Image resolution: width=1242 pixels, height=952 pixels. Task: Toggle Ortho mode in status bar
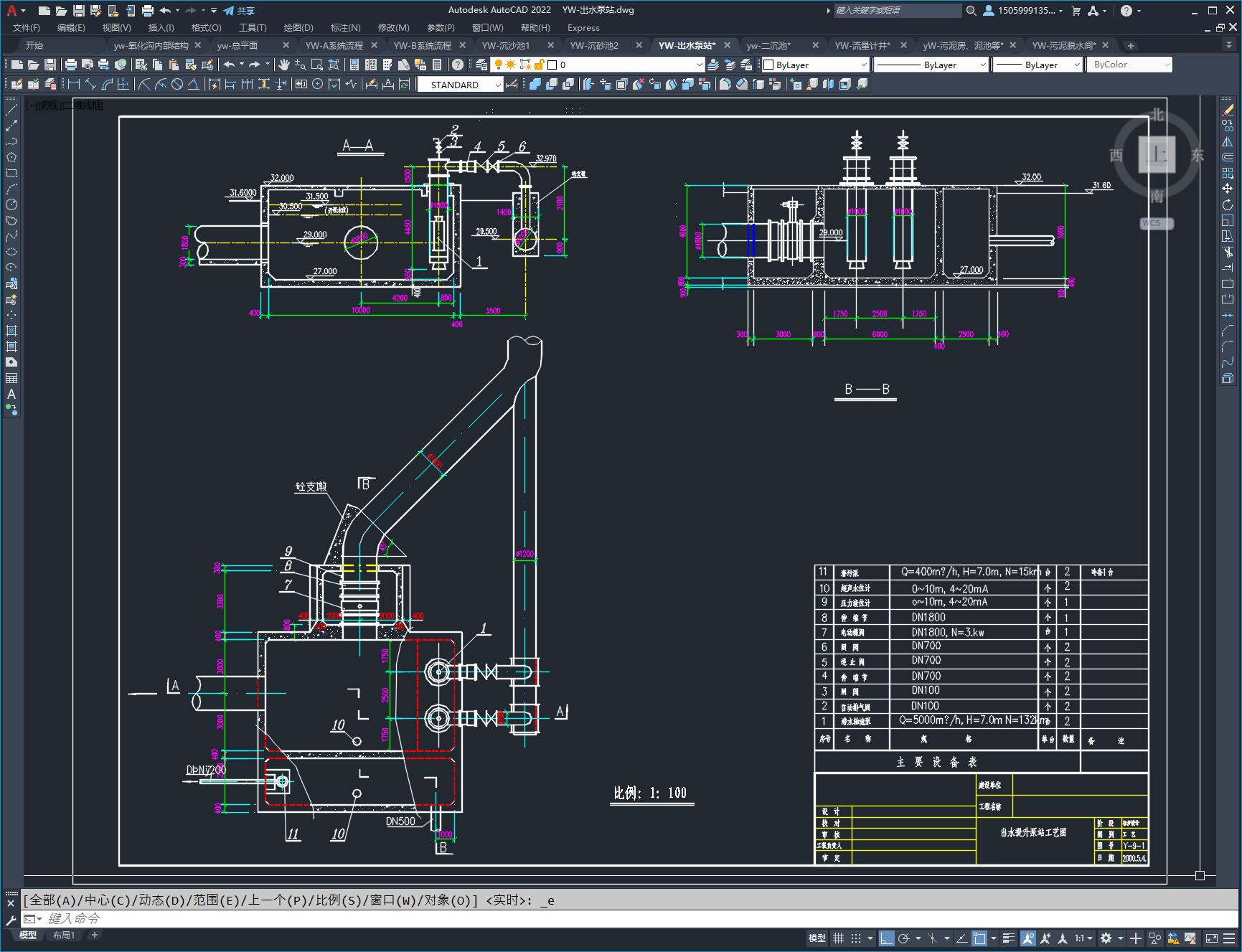click(887, 938)
